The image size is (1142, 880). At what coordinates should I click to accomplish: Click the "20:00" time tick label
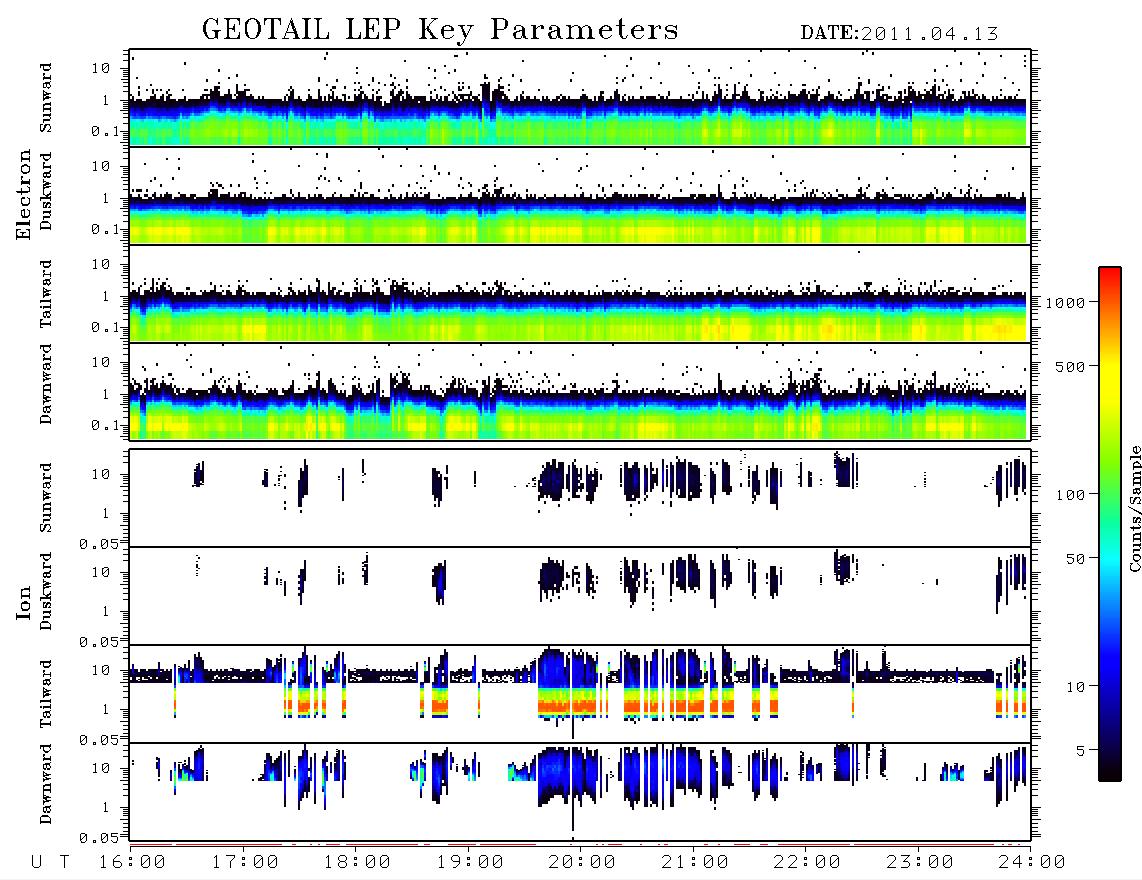coord(582,863)
